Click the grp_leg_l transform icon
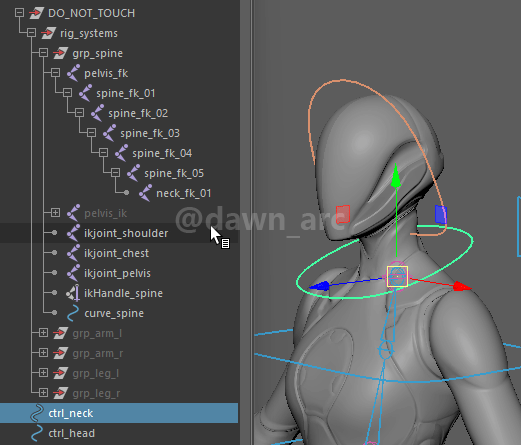The height and width of the screenshot is (445, 521). 60,373
